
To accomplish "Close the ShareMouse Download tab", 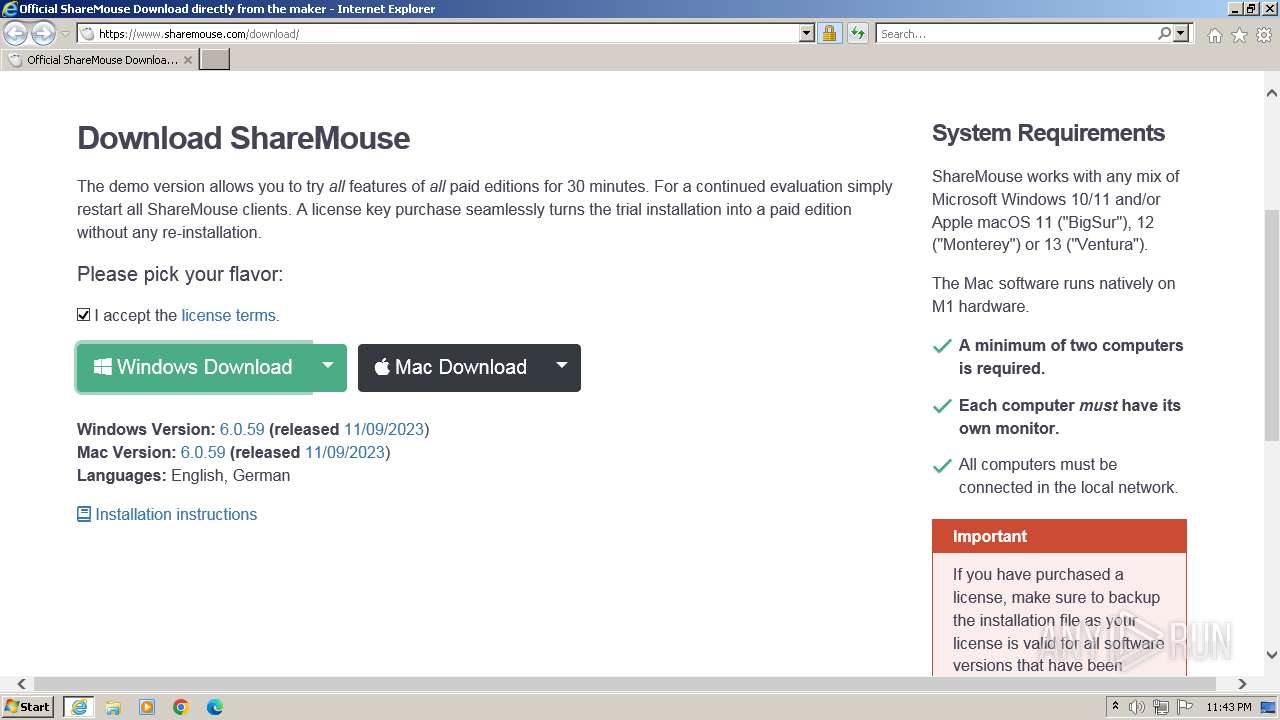I will pyautogui.click(x=188, y=60).
